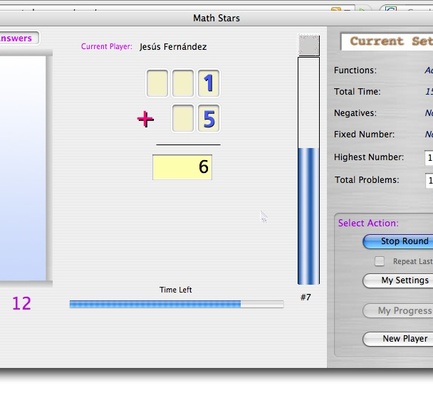
Task: Choose New Player
Action: (398, 339)
